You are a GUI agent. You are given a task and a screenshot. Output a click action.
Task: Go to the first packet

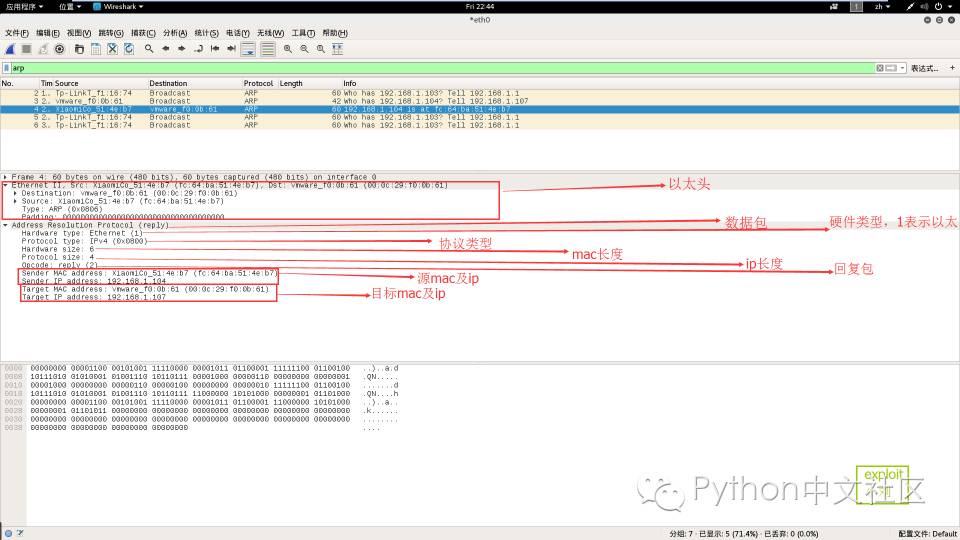[215, 49]
